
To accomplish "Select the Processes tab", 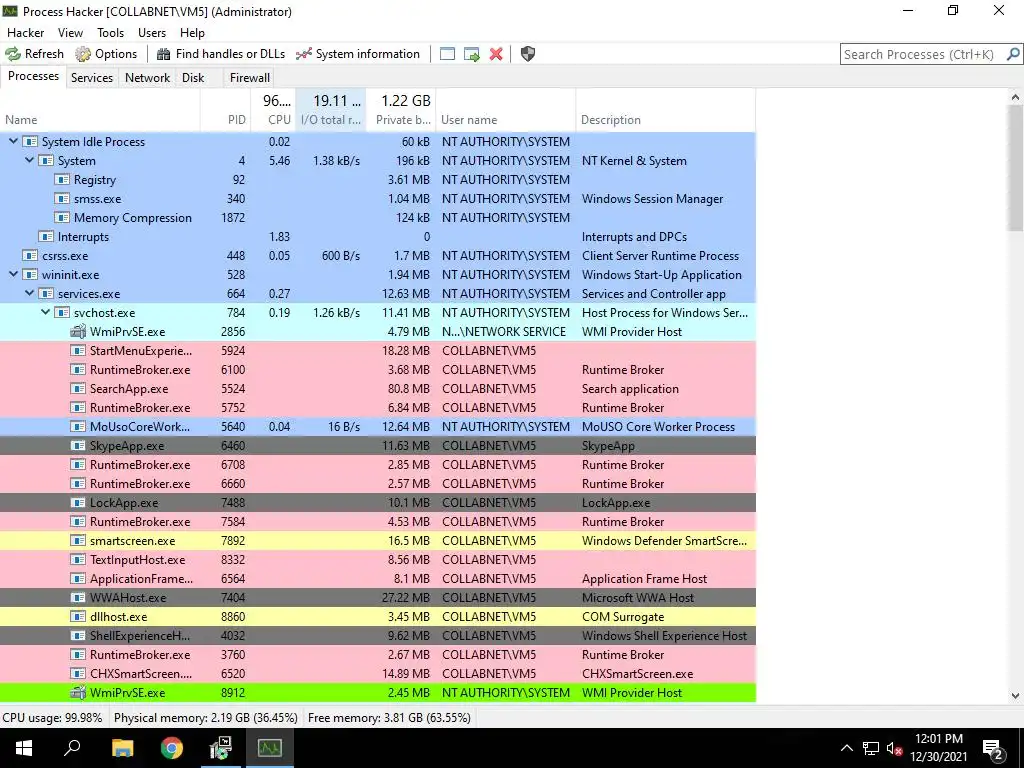I will (x=33, y=76).
